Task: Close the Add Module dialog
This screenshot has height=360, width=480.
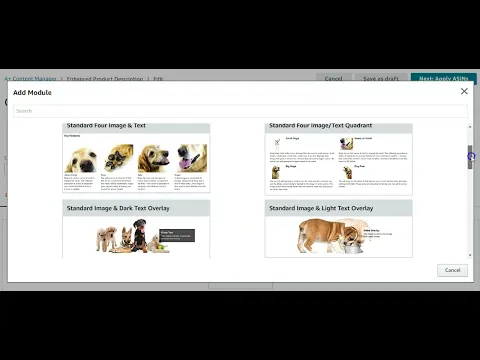Action: [464, 91]
